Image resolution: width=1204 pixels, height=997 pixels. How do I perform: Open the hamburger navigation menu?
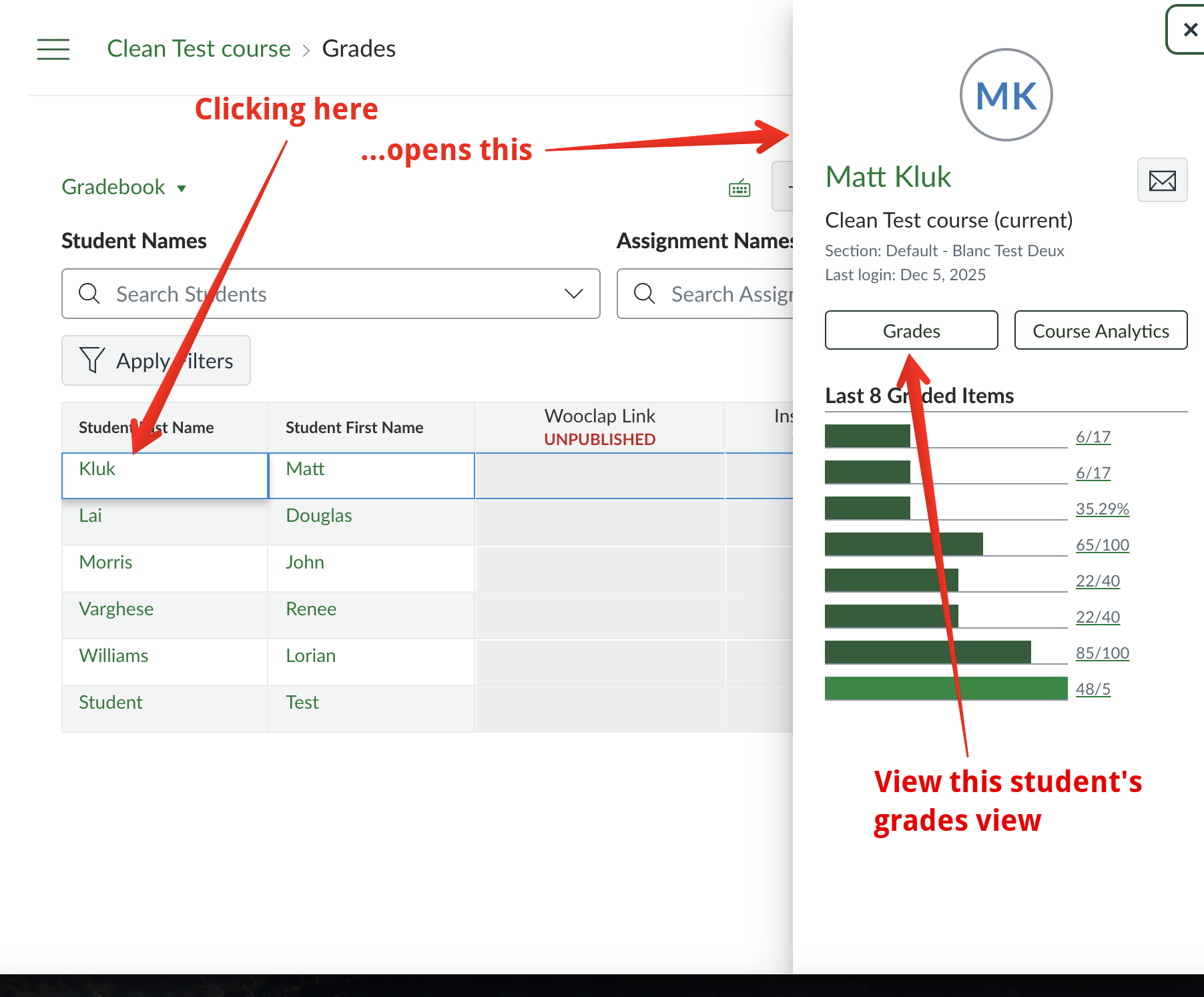53,49
